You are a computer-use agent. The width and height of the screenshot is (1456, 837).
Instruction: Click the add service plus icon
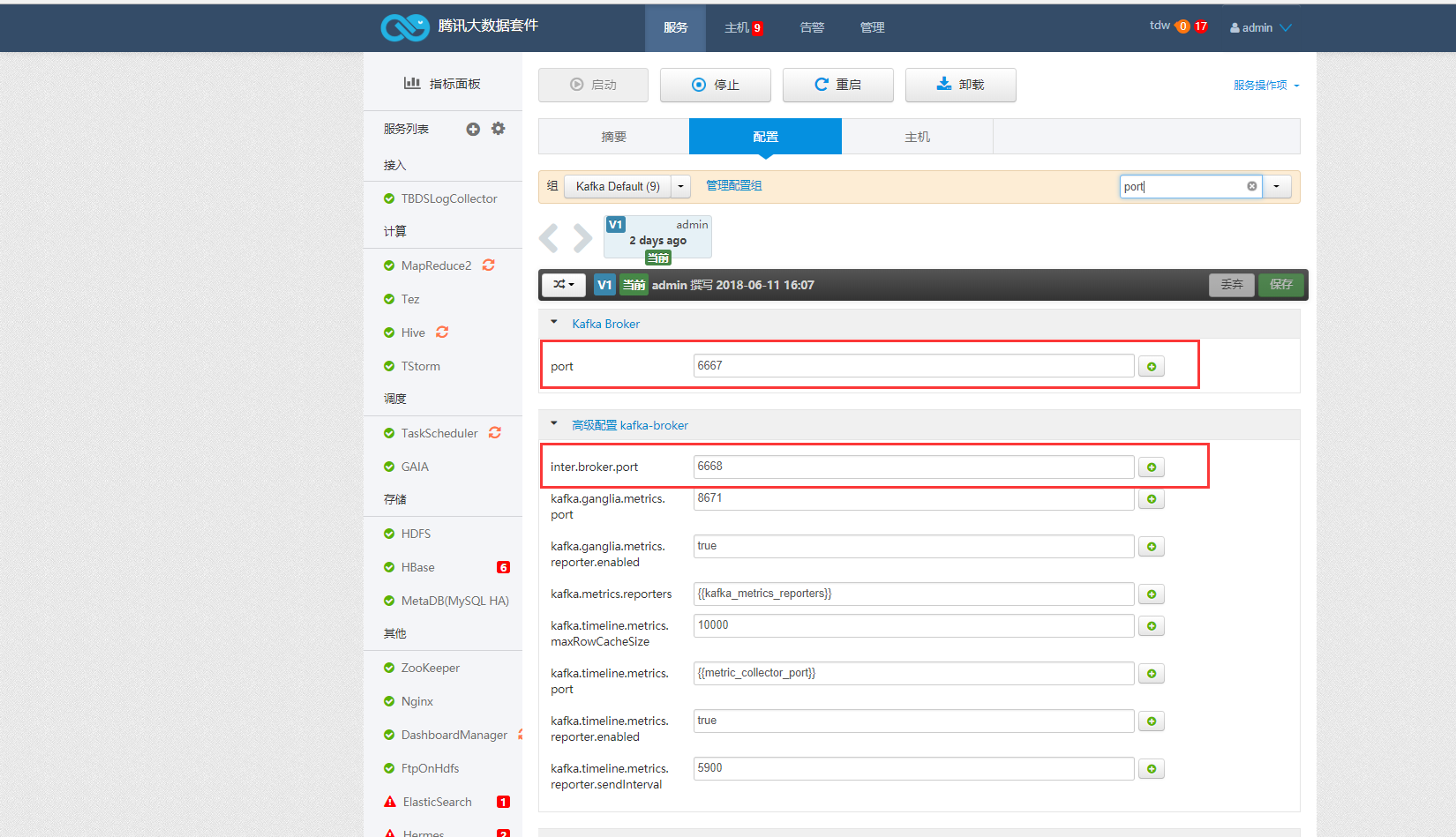[x=473, y=129]
